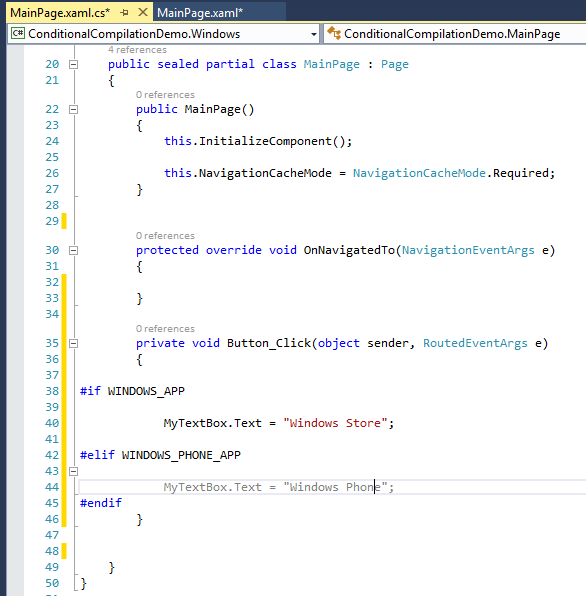The image size is (586, 596).
Task: Collapse the outline region at line 43
Action: pos(73,472)
